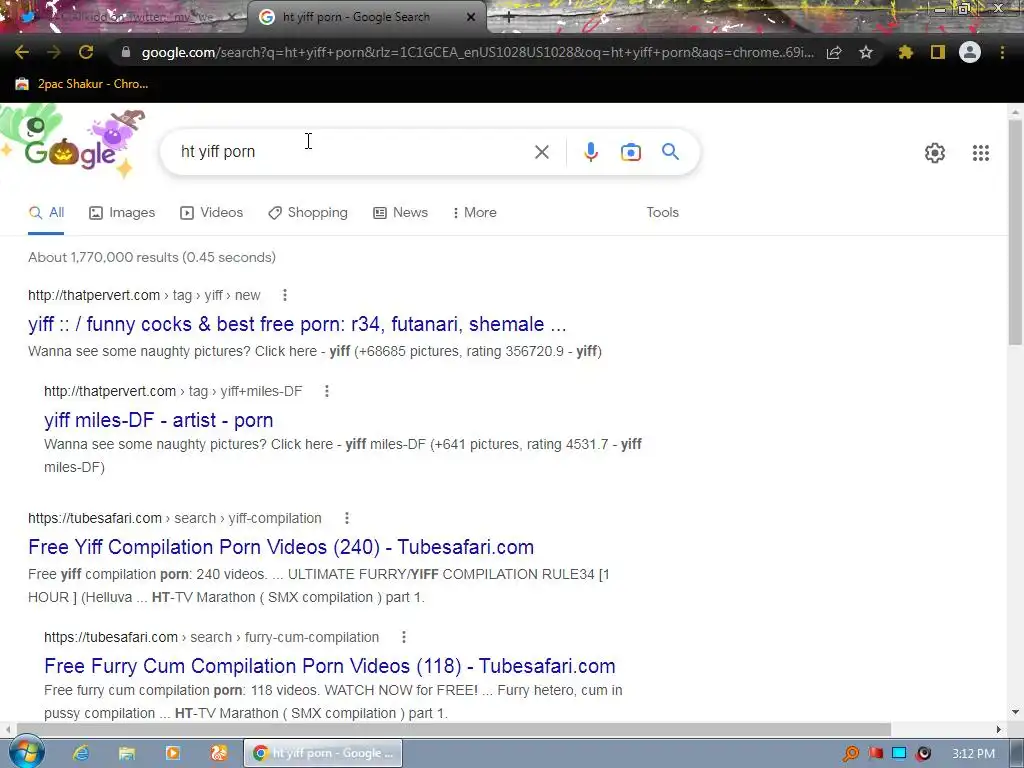This screenshot has height=768, width=1024.
Task: Click the share page icon in address bar
Action: point(834,52)
